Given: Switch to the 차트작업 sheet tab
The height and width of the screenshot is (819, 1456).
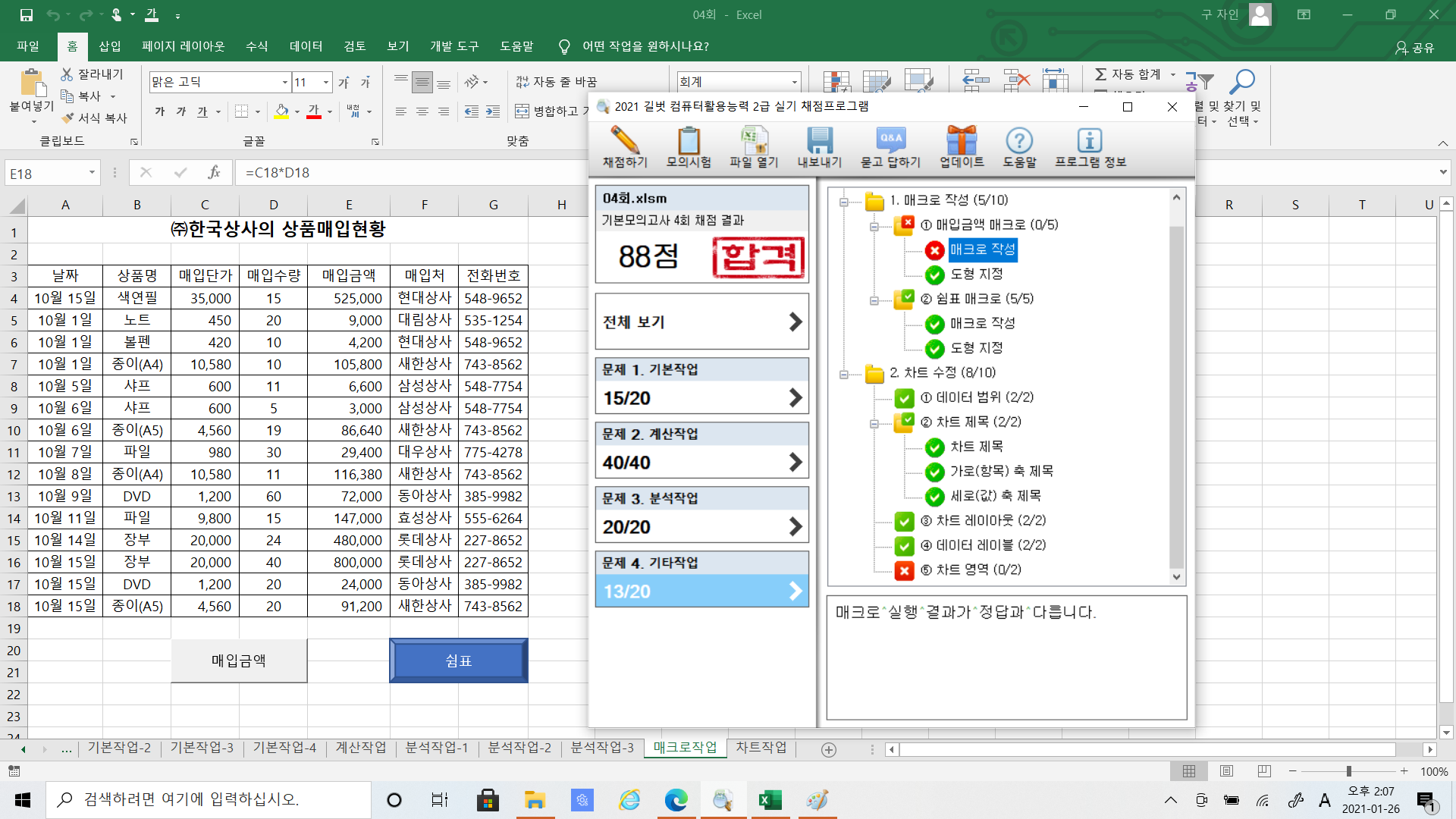Looking at the screenshot, I should (x=761, y=748).
